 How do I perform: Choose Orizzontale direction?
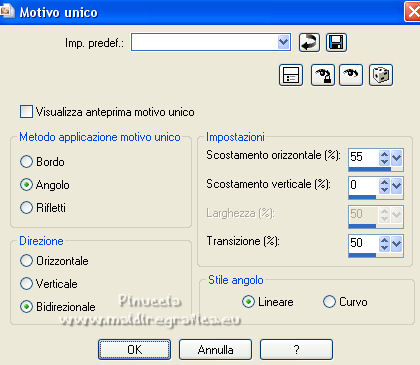tap(26, 261)
